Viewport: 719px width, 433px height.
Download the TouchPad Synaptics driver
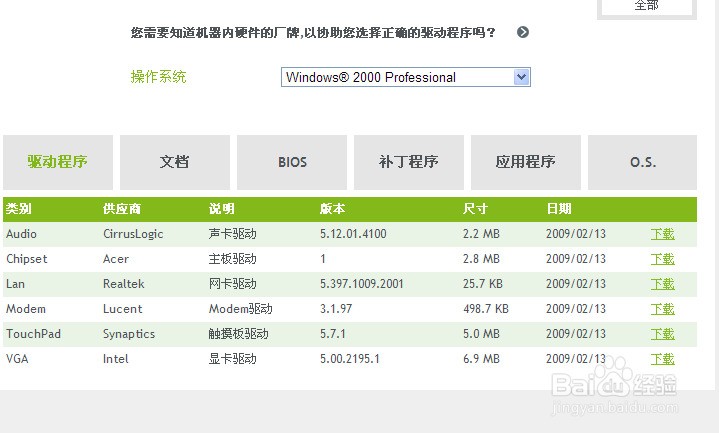click(663, 334)
